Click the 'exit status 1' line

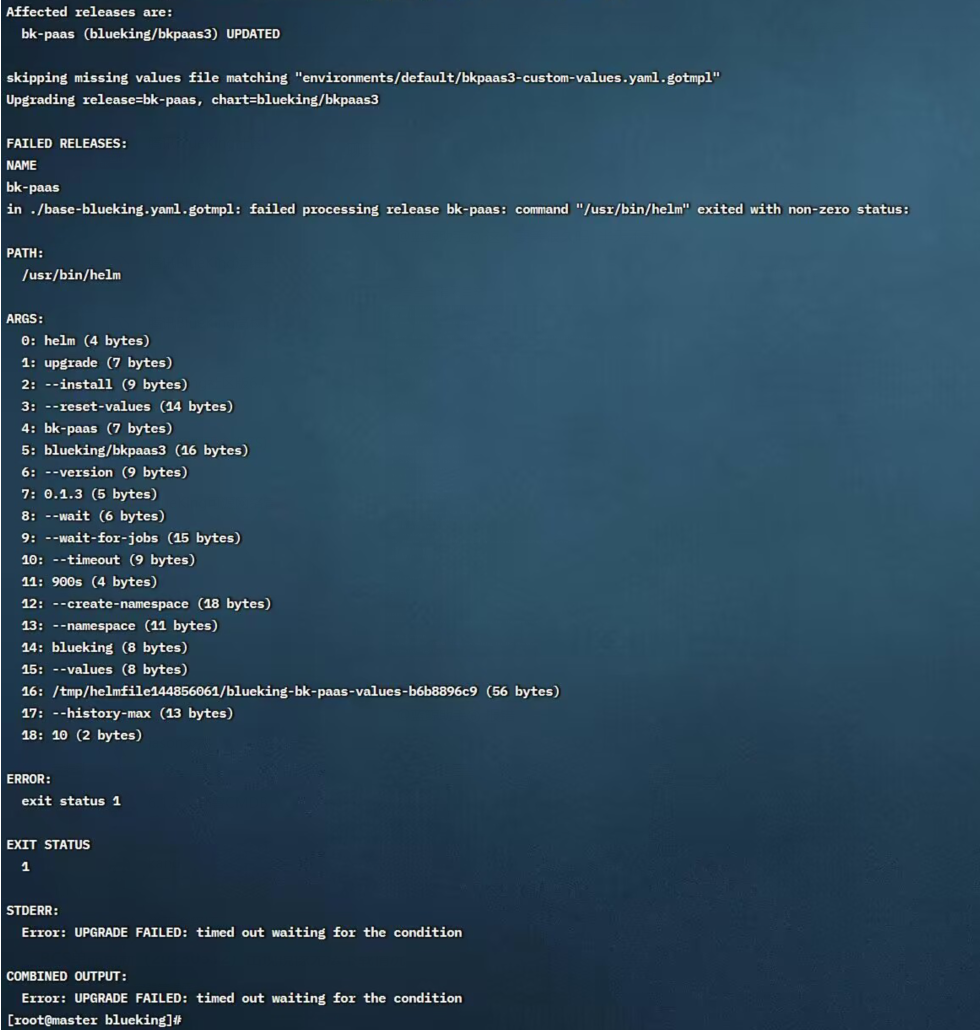pyautogui.click(x=71, y=801)
